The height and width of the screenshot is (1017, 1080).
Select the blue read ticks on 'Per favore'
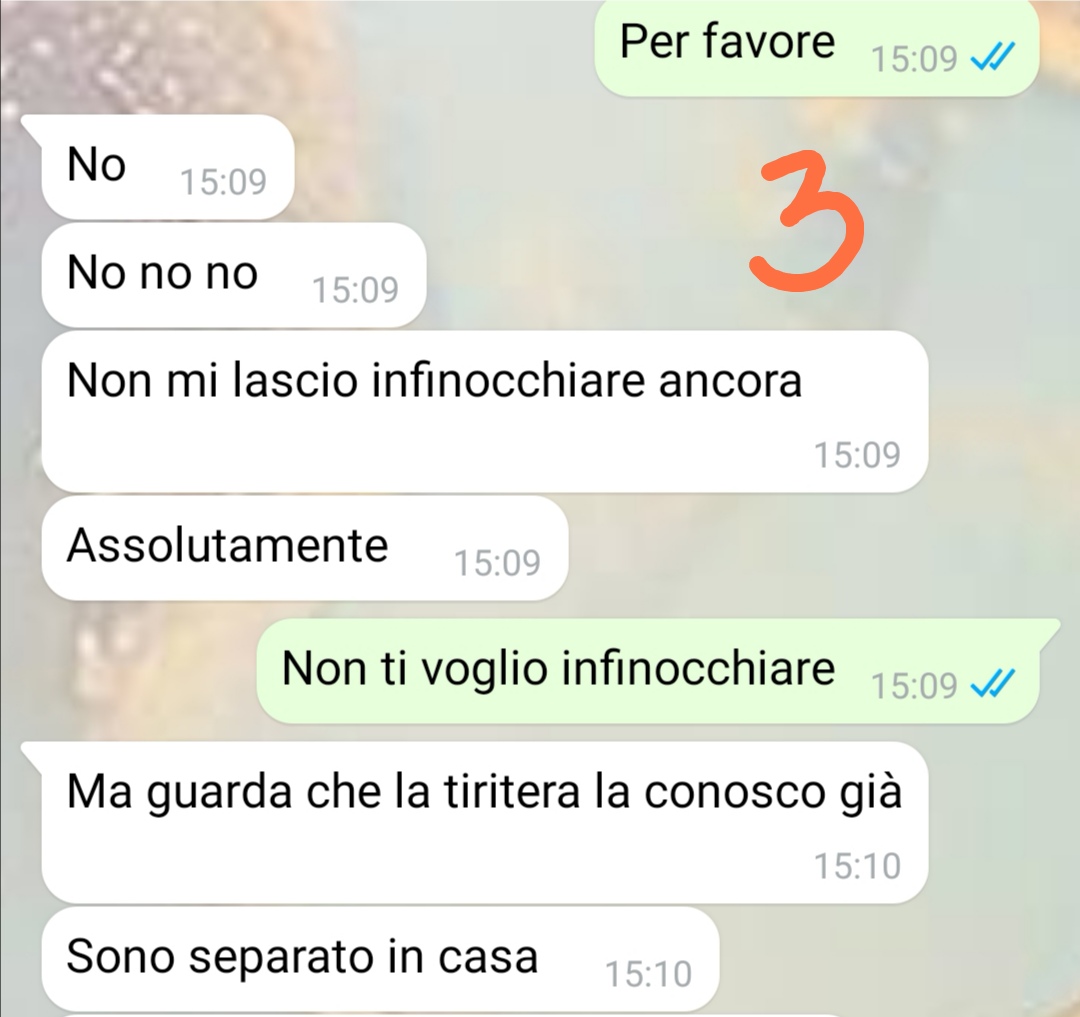pos(992,56)
